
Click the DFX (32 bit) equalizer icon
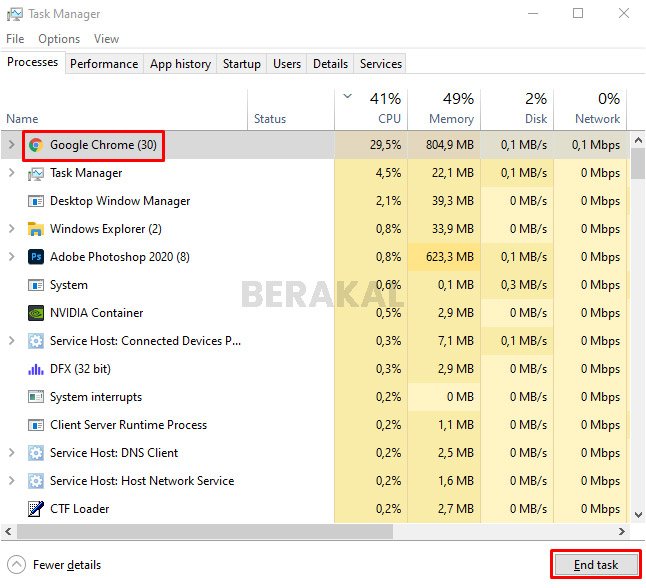click(x=36, y=369)
